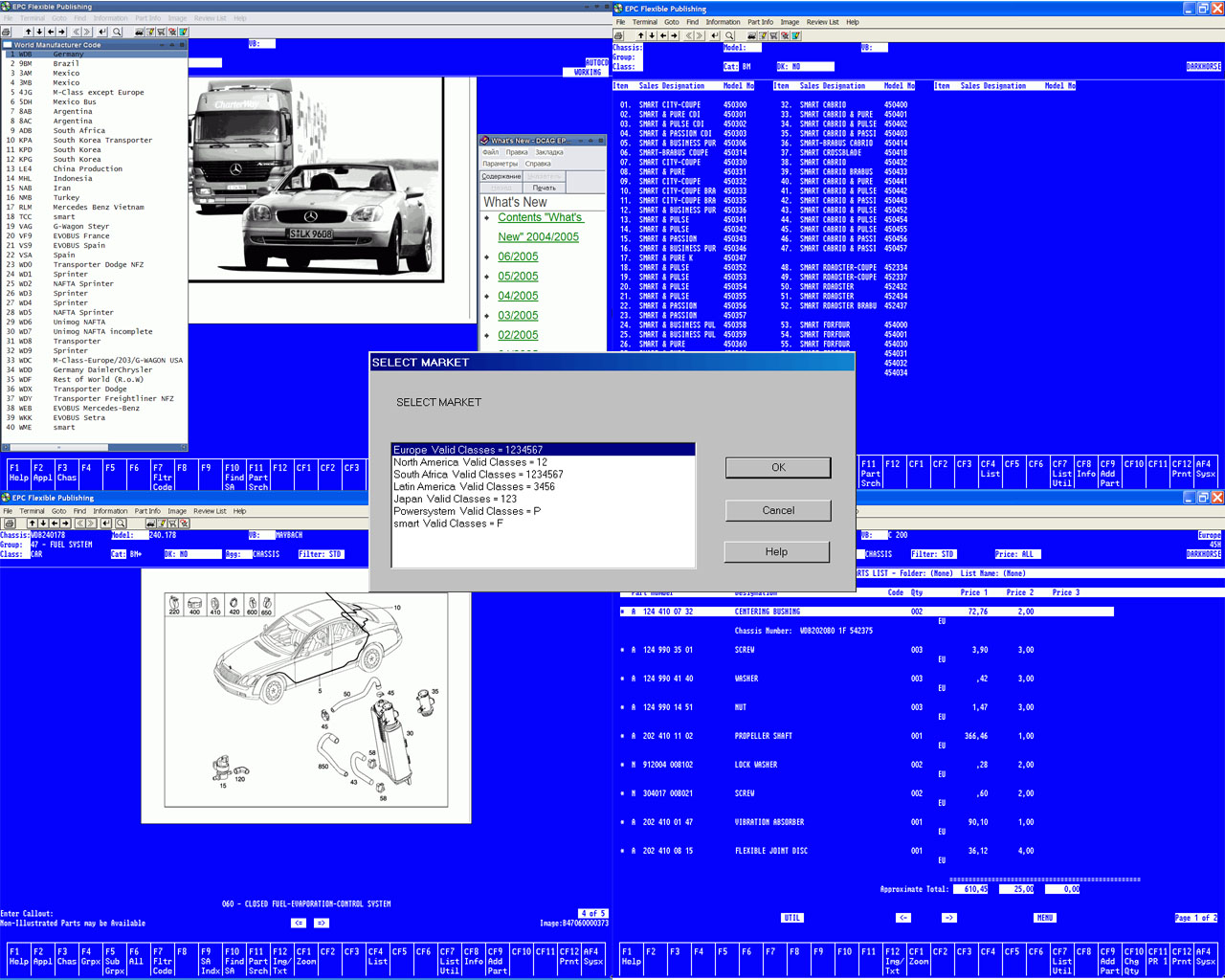Open Review List menu in Maybach window
This screenshot has height=980, width=1225.
(210, 511)
